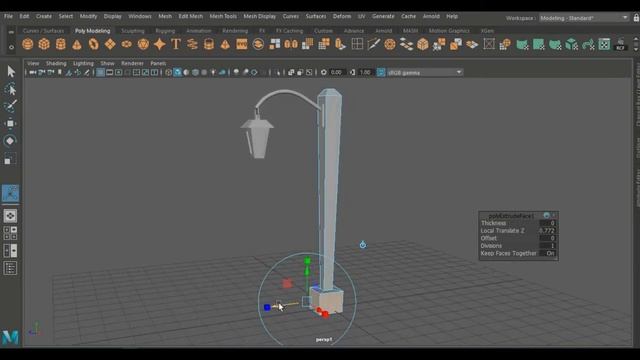
Task: Activate the Rotate tool in toolbox
Action: click(10, 141)
